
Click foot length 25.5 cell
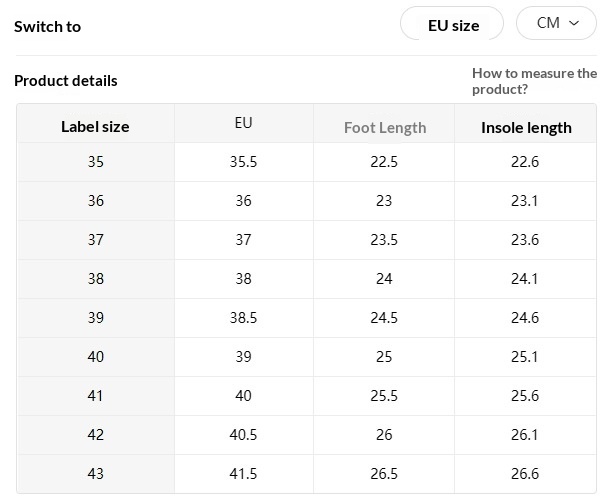pos(384,395)
